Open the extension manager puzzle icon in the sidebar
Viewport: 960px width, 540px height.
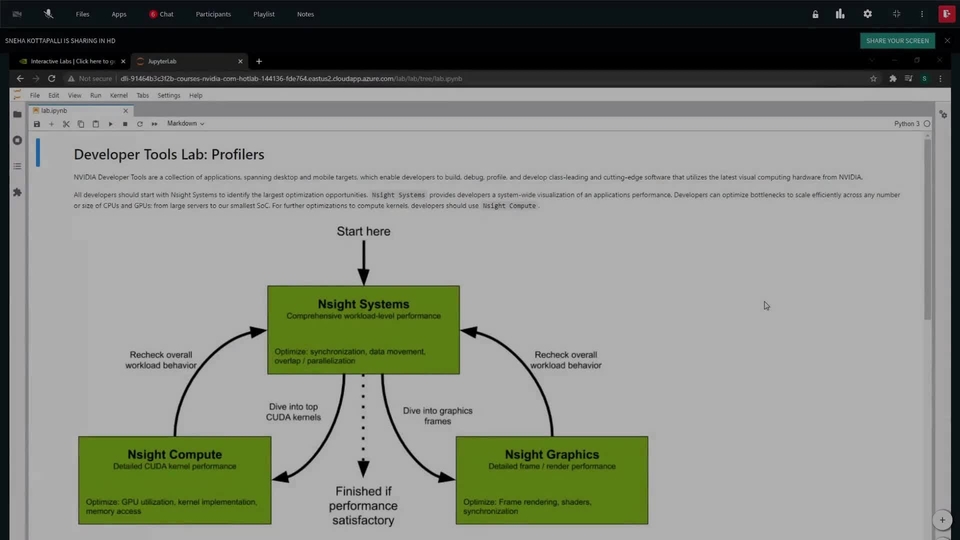17,192
